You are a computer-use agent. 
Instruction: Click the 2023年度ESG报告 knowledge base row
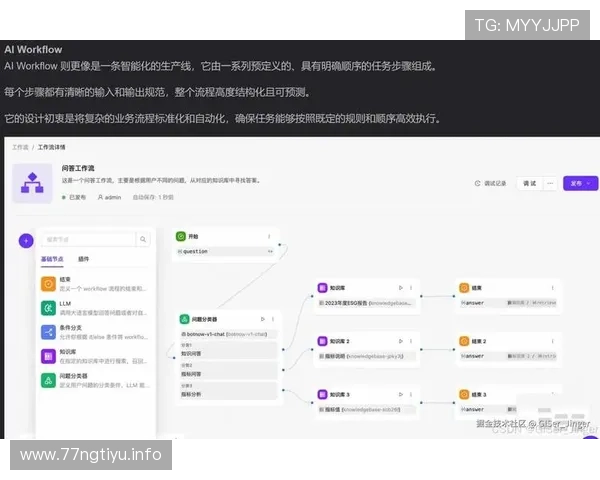point(367,303)
